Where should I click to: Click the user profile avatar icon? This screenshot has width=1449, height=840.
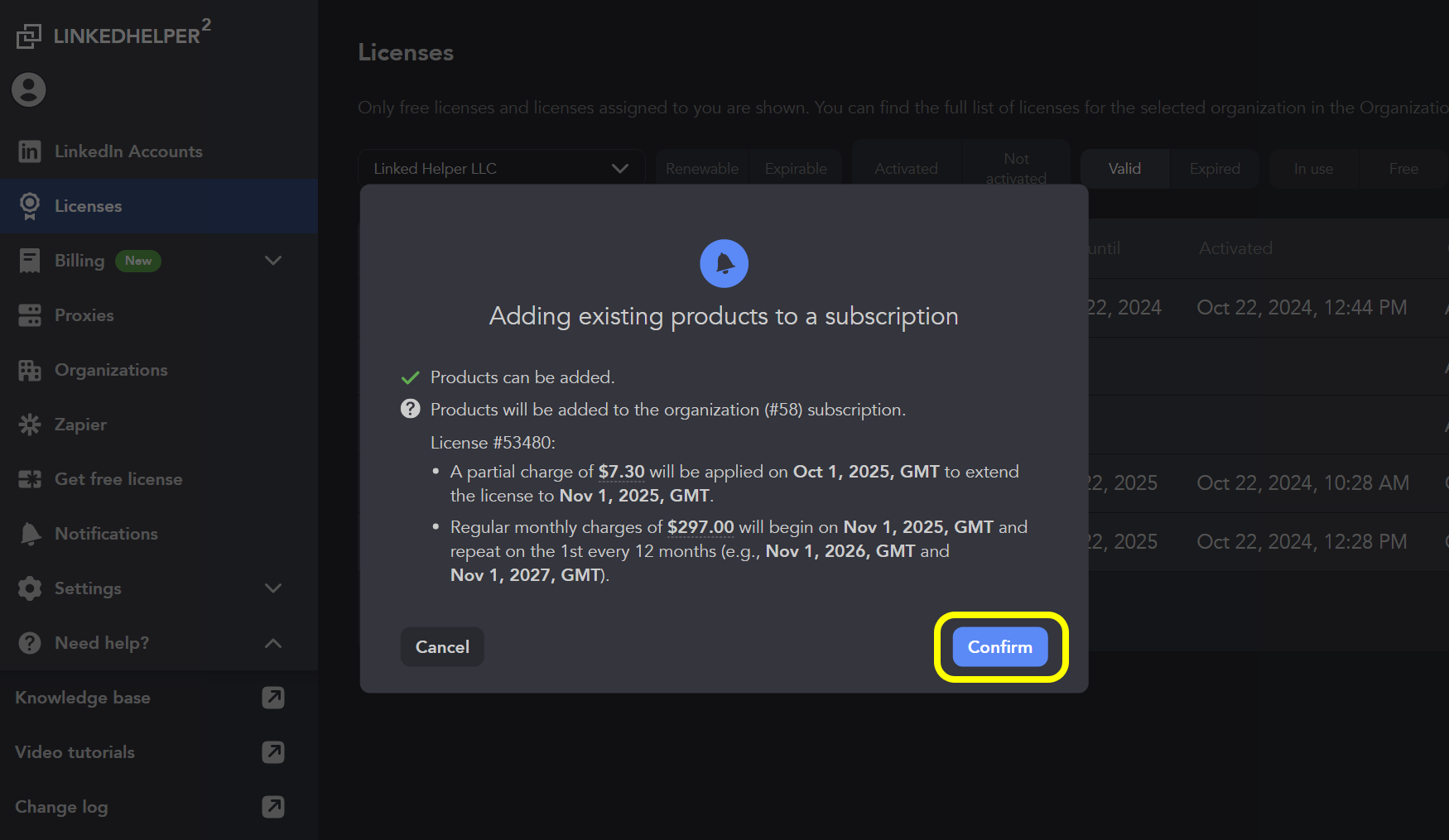(x=29, y=89)
